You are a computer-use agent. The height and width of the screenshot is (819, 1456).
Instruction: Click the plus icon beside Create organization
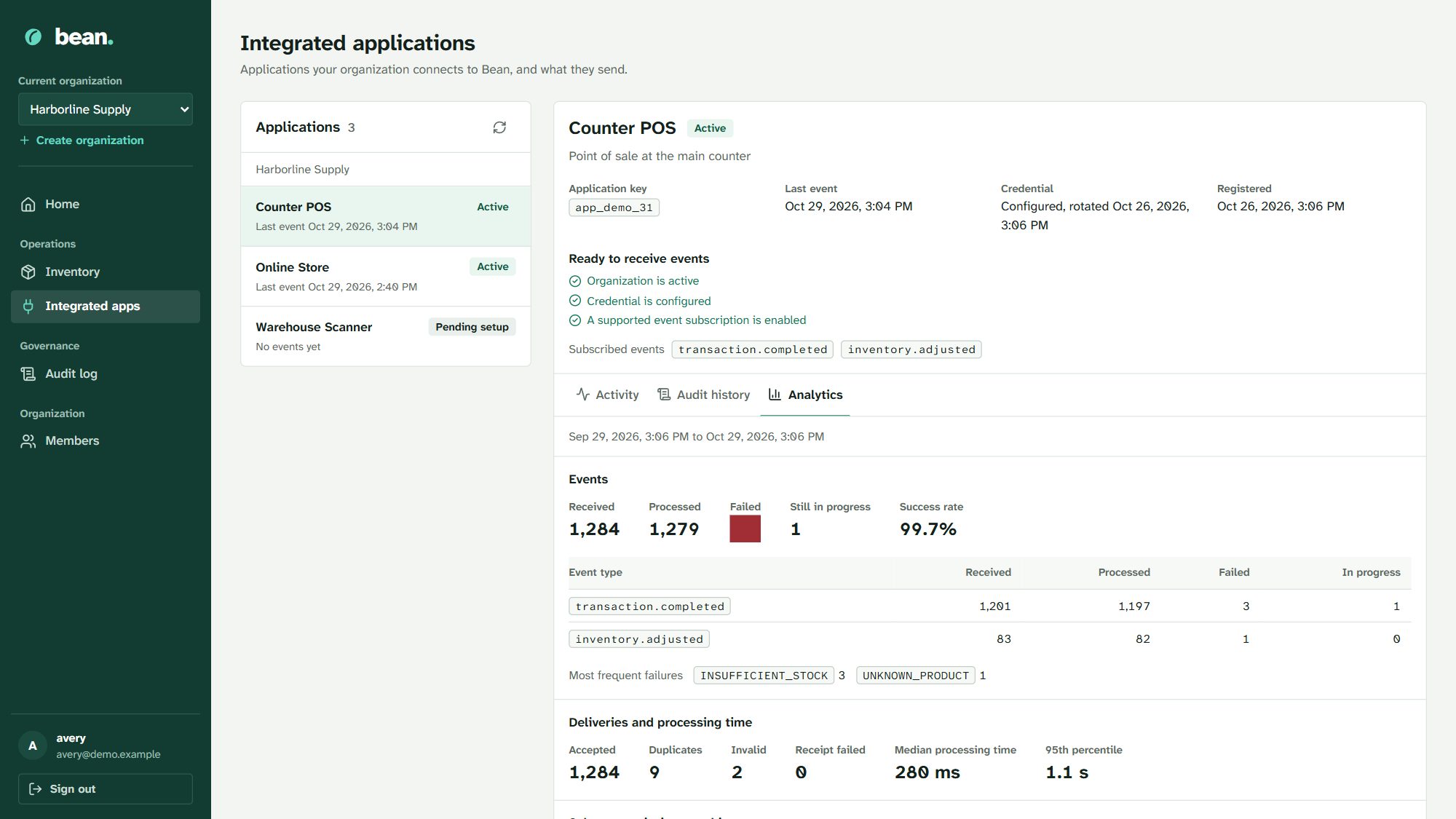tap(25, 141)
